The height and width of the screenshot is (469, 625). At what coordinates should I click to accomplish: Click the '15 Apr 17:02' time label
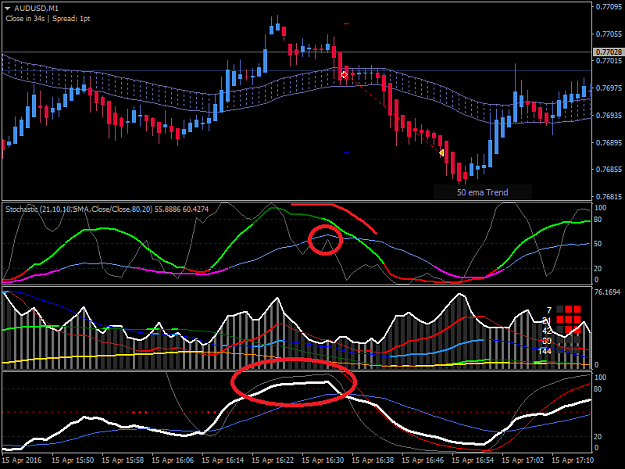[523, 460]
